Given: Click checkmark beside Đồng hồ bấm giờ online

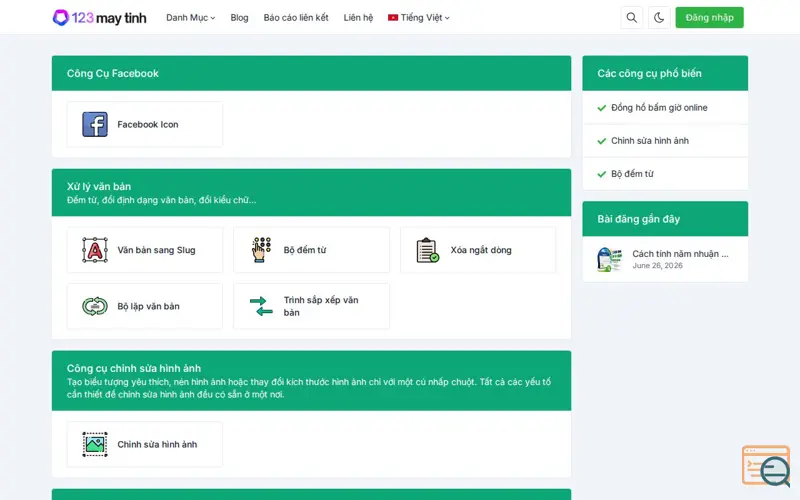Looking at the screenshot, I should (x=602, y=108).
